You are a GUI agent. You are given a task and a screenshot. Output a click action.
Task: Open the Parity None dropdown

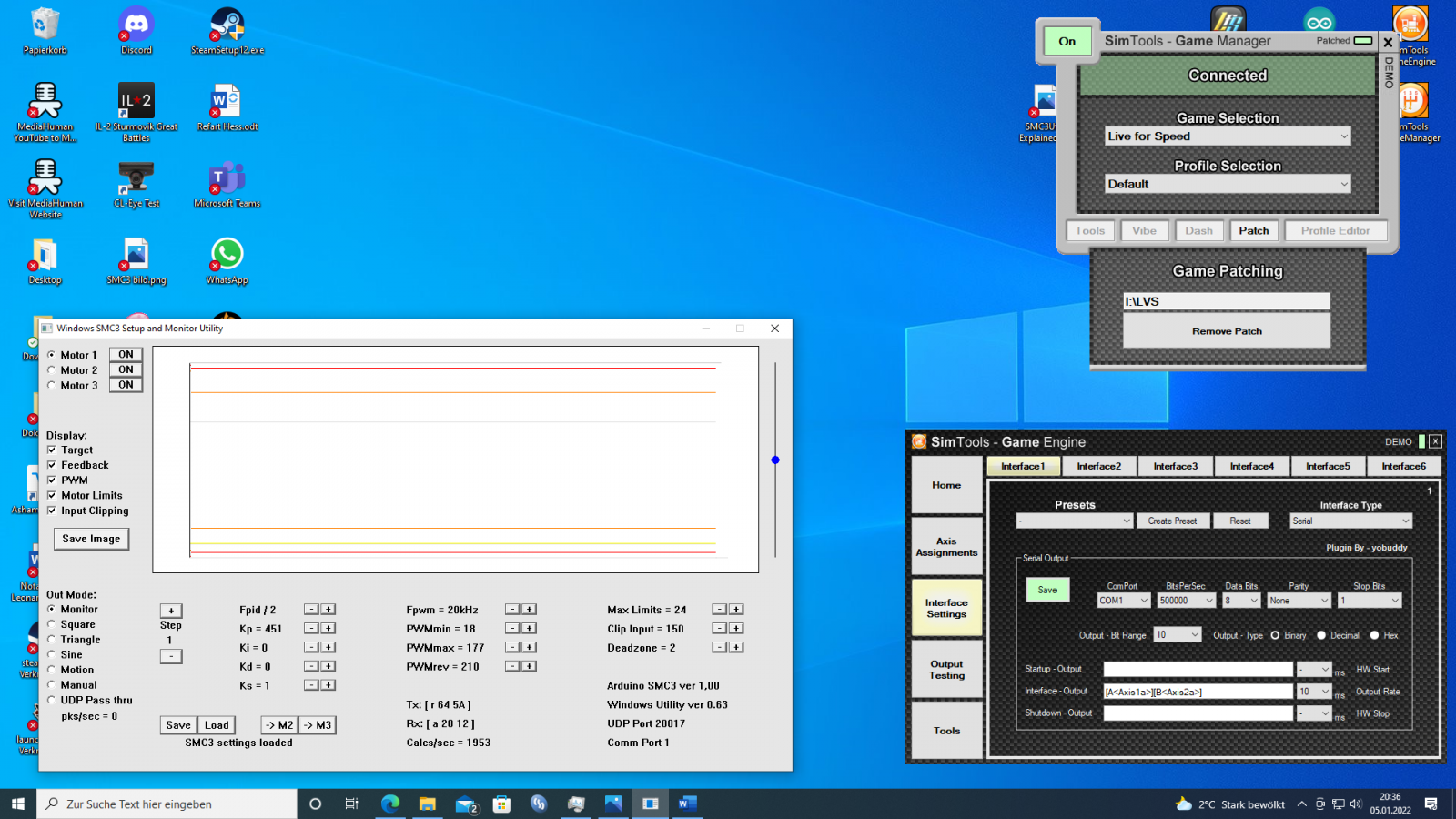tap(1299, 601)
